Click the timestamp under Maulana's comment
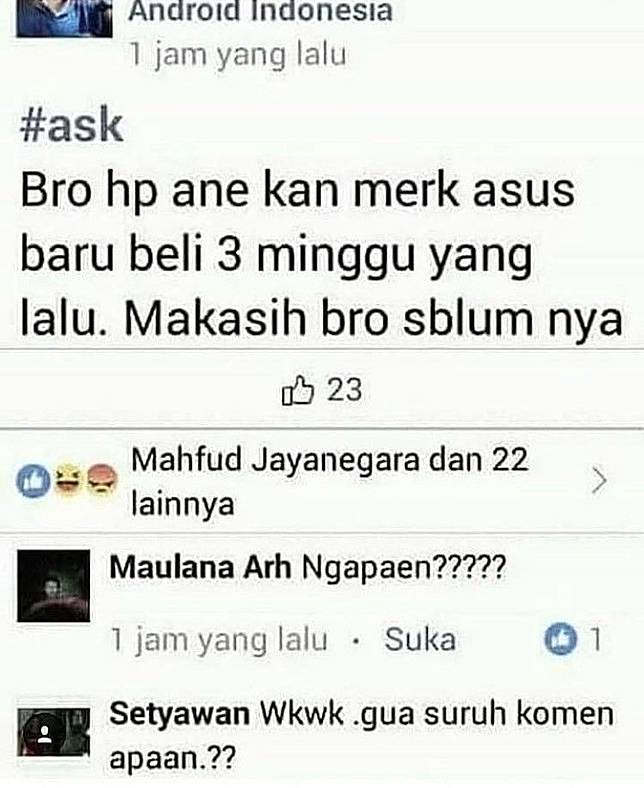 (219, 640)
